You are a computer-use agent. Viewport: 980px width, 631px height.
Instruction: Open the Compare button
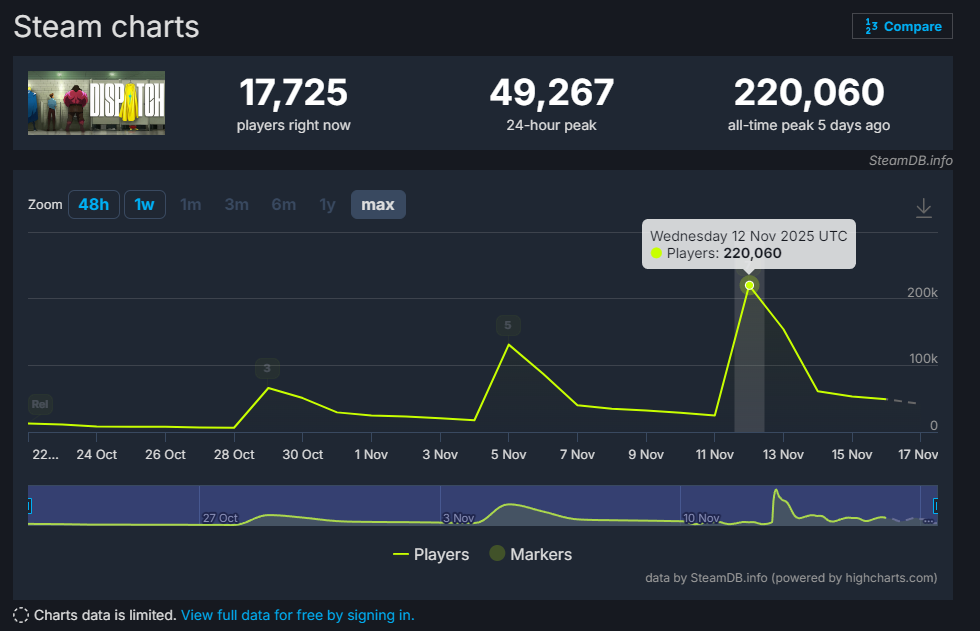tap(902, 26)
